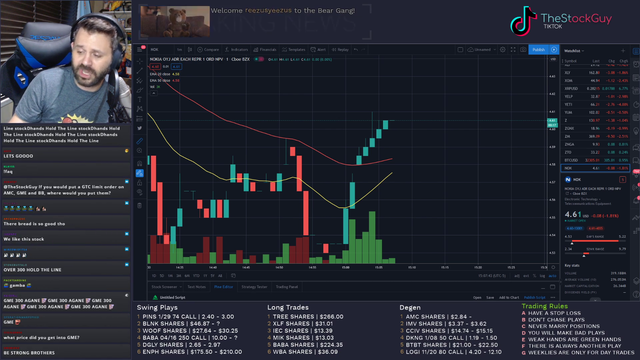Image resolution: width=640 pixels, height=360 pixels.
Task: Take a chart snapshot with the camera icon
Action: pos(523,49)
